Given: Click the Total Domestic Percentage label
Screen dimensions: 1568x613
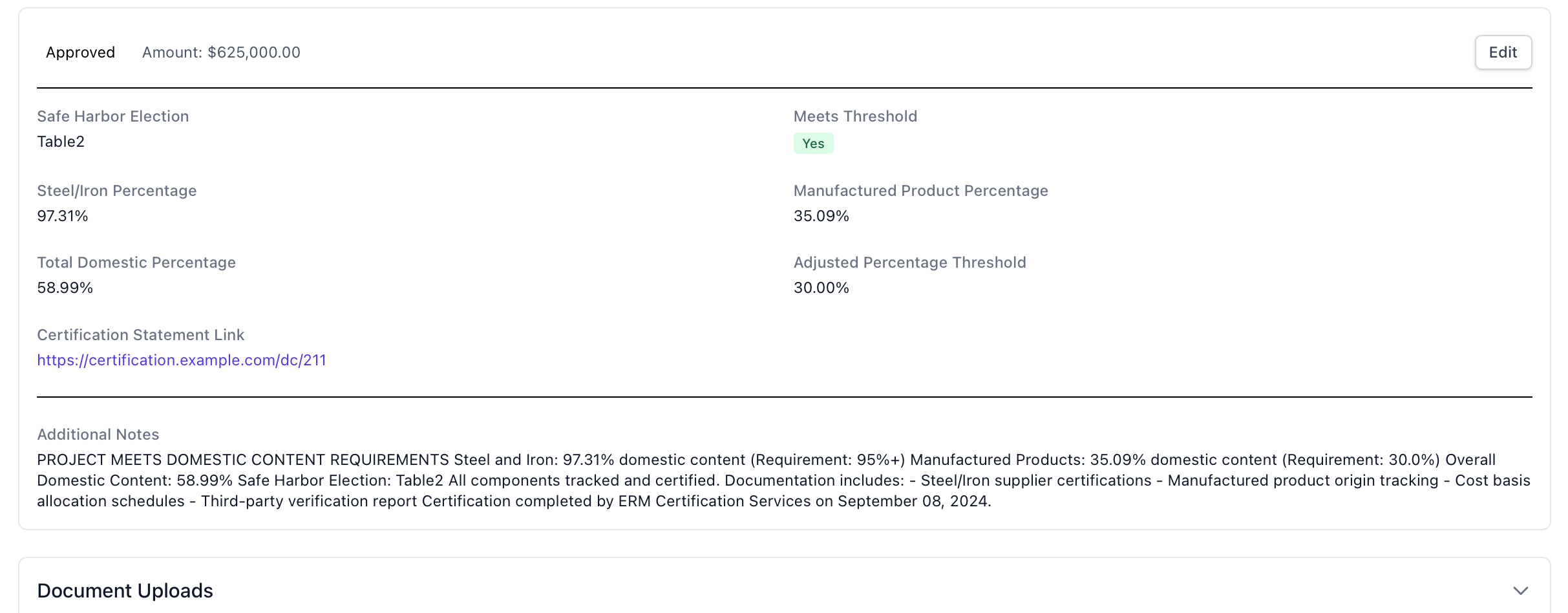Looking at the screenshot, I should pos(136,263).
